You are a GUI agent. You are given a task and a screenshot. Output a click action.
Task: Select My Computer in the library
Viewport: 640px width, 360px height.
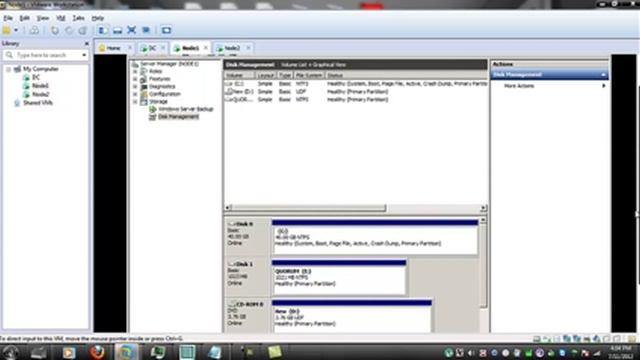coord(40,69)
